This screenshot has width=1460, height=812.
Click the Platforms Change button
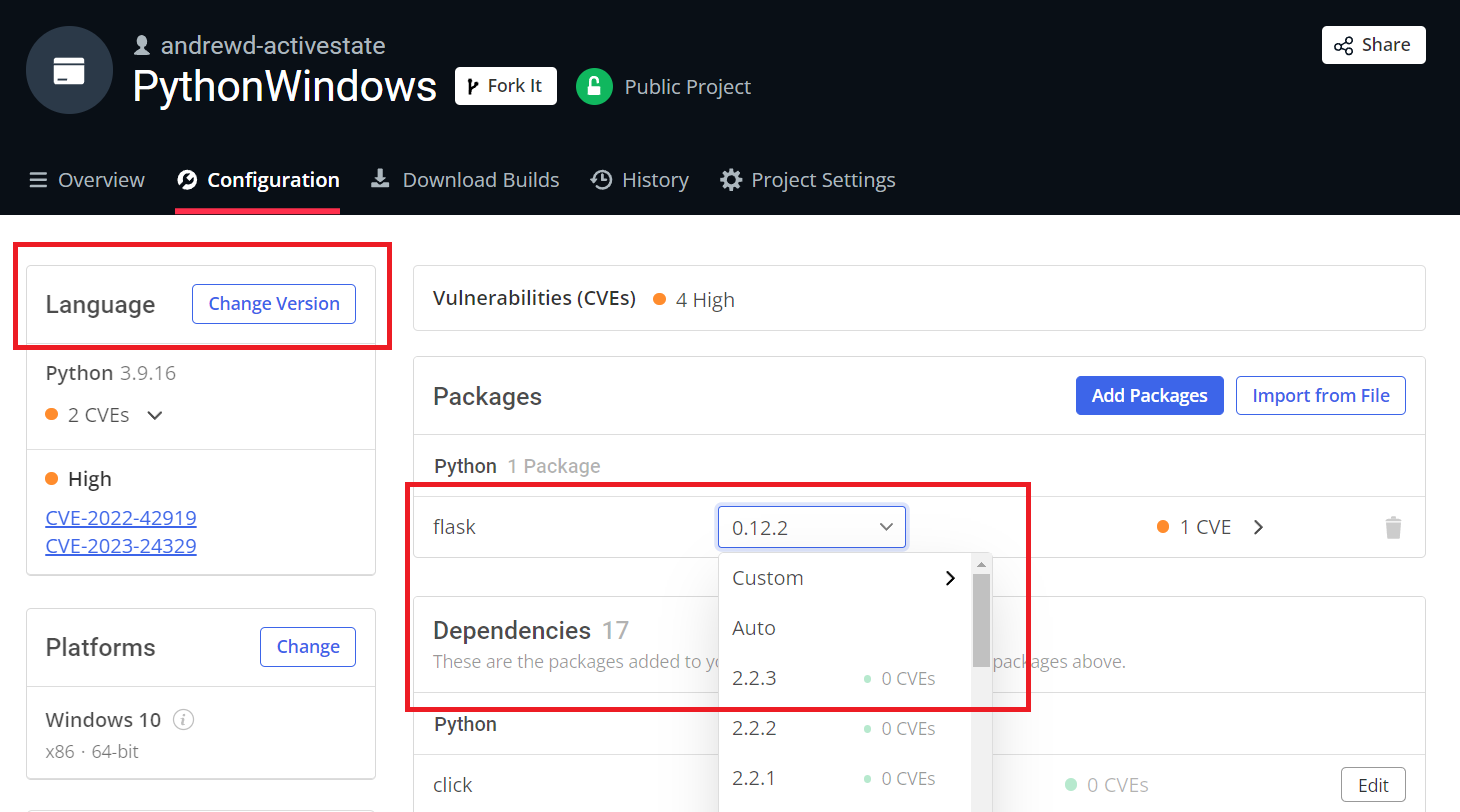(x=308, y=647)
